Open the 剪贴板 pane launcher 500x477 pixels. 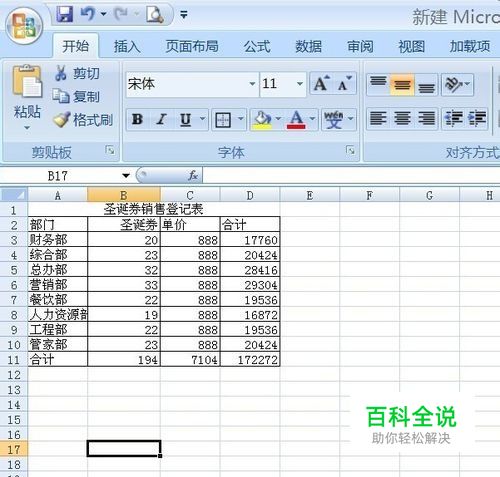[x=110, y=150]
